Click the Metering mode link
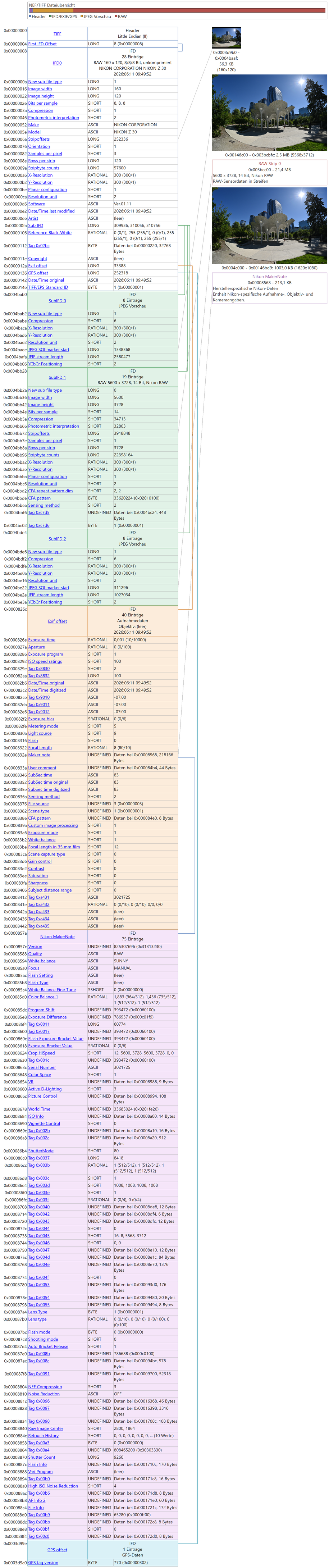329x1568 pixels. tap(43, 726)
